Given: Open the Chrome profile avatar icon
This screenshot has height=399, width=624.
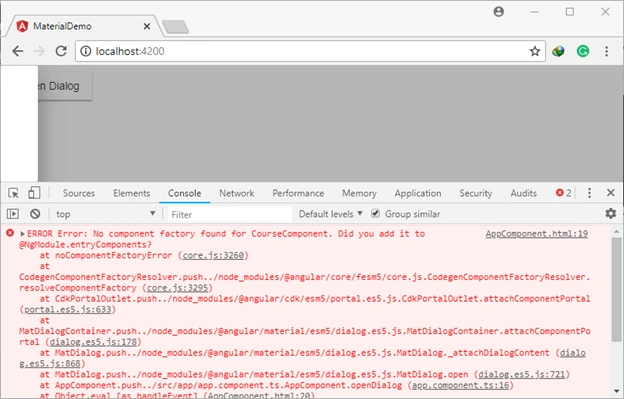Looking at the screenshot, I should (499, 12).
